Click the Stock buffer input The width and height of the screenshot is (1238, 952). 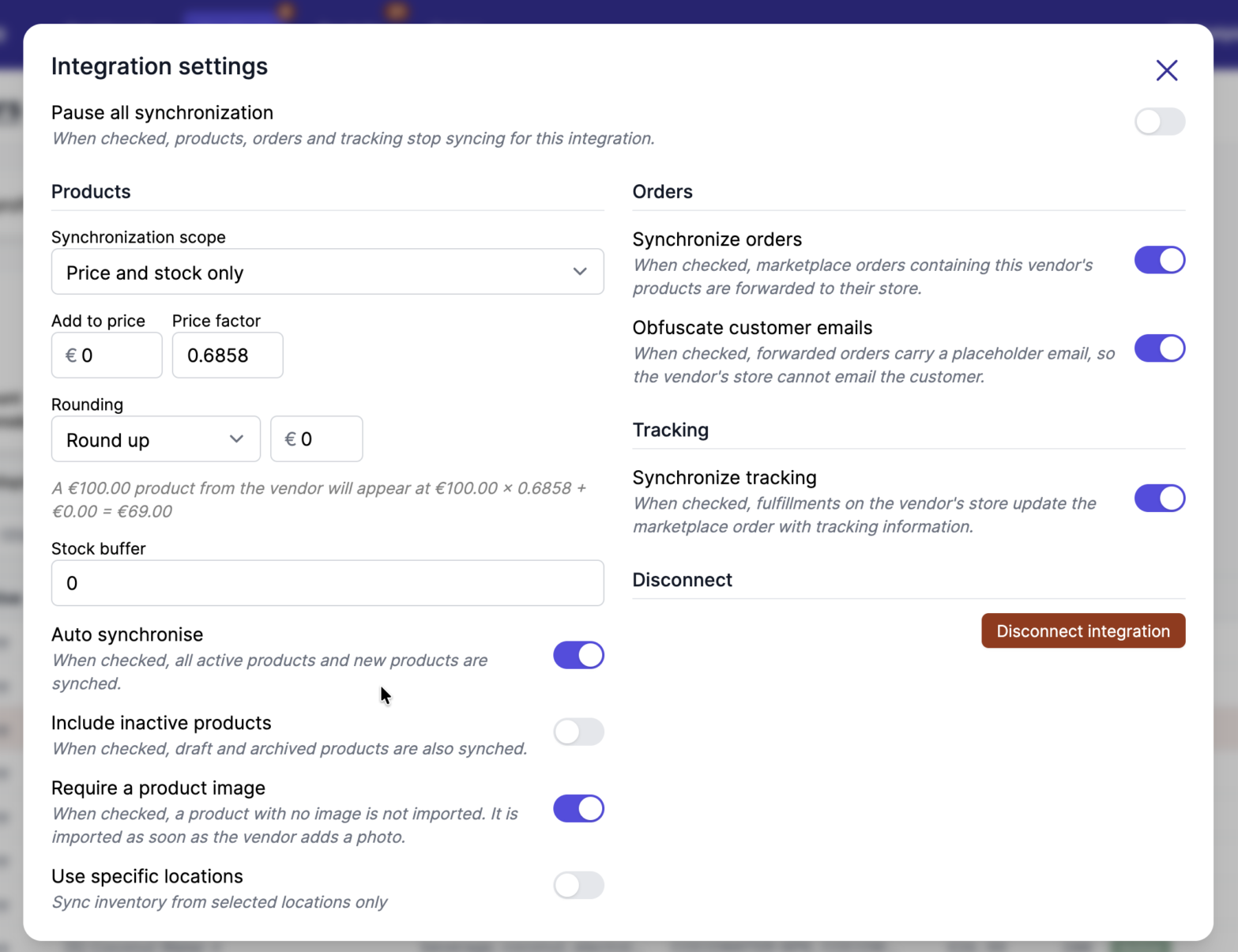[328, 583]
